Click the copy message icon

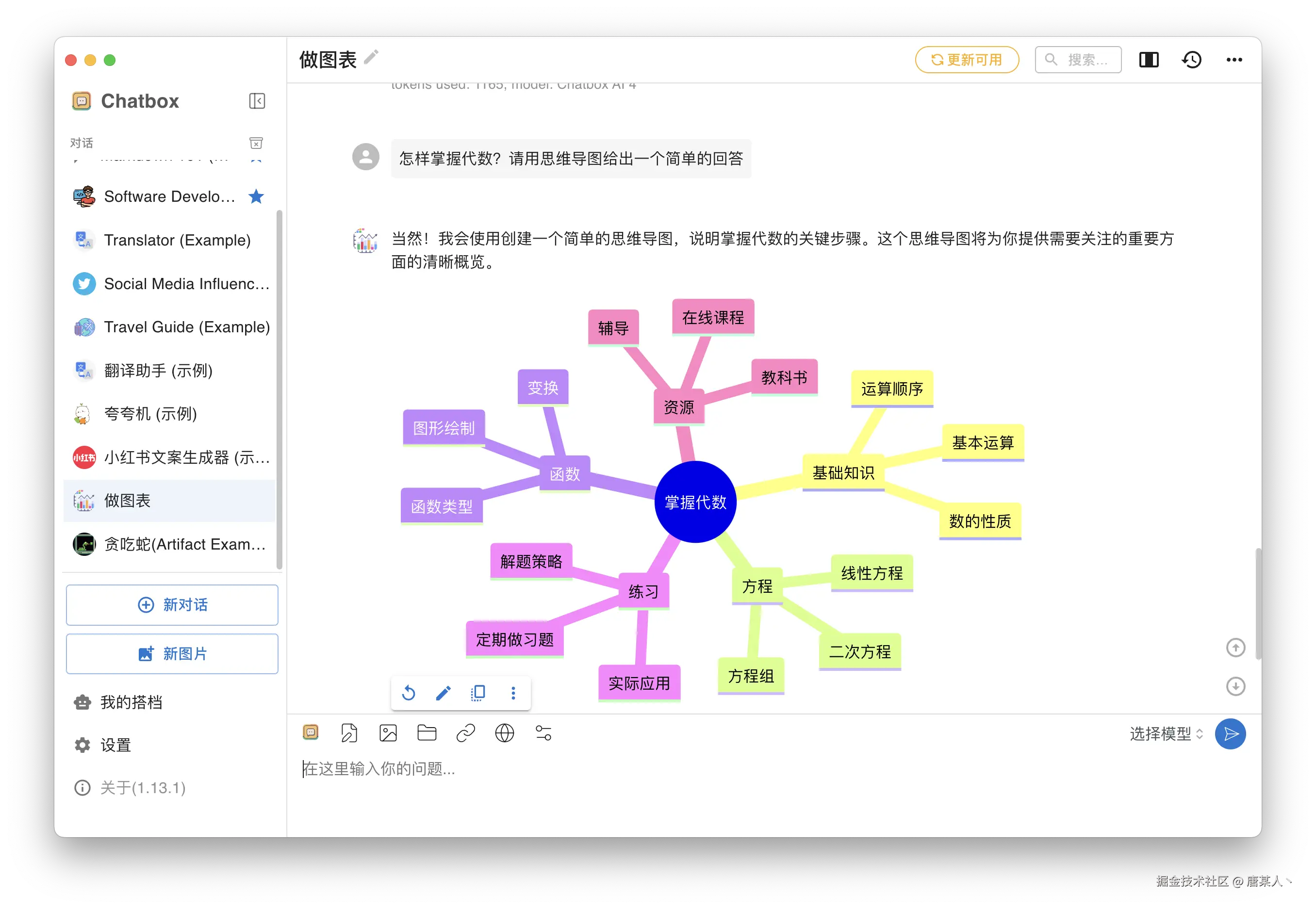click(478, 693)
